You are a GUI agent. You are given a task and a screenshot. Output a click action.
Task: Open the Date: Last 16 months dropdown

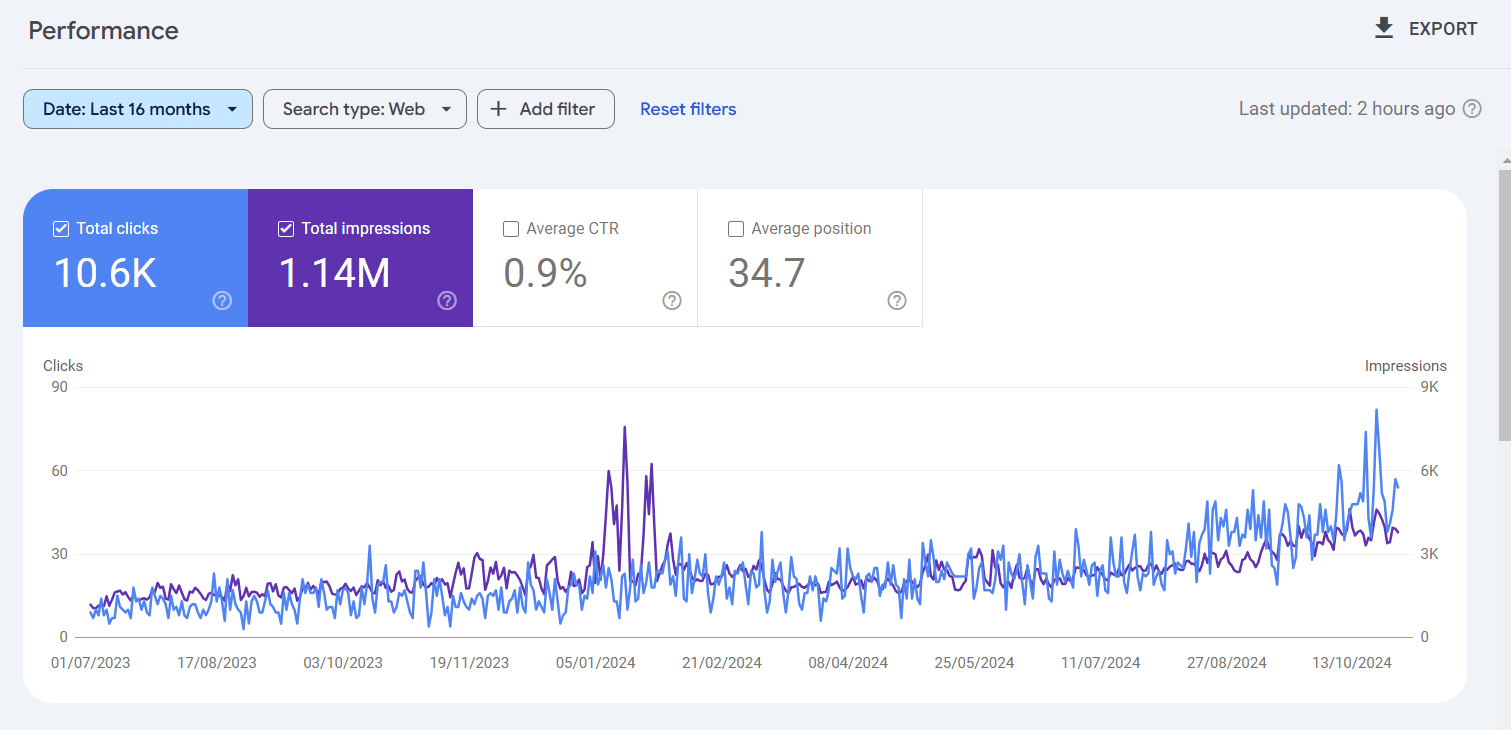coord(137,109)
